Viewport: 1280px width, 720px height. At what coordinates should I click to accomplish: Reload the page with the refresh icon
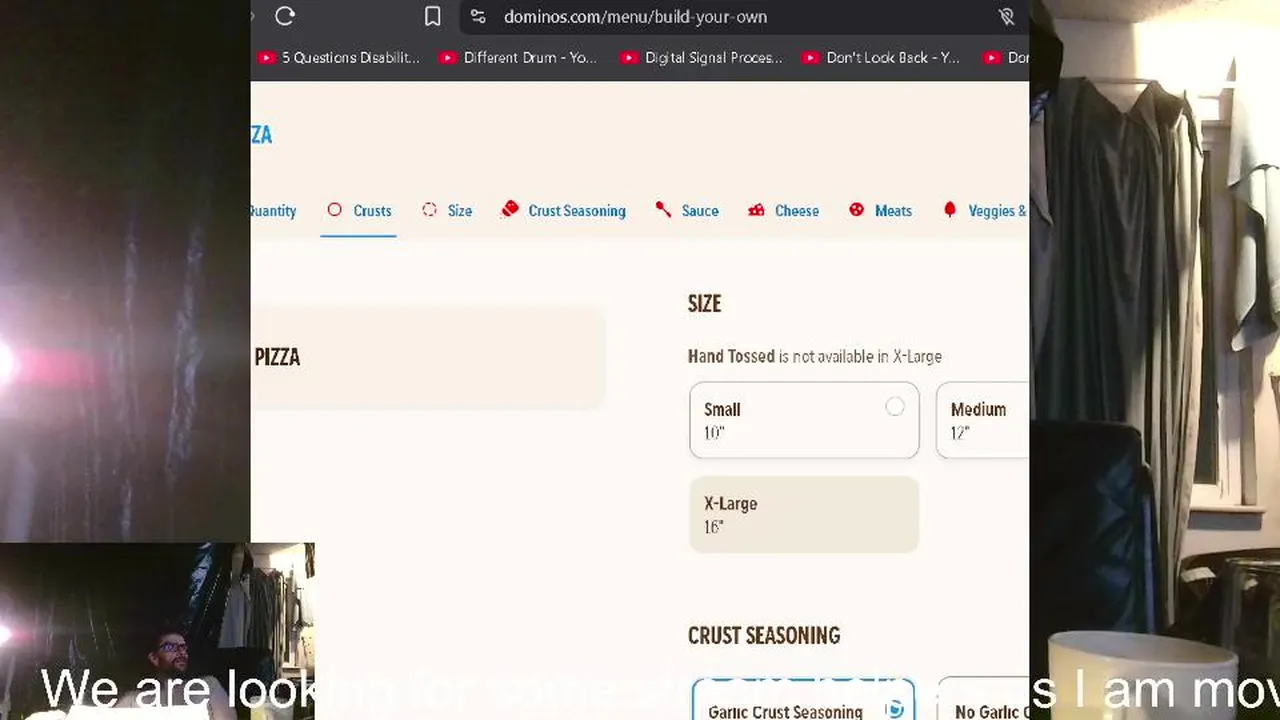click(285, 16)
